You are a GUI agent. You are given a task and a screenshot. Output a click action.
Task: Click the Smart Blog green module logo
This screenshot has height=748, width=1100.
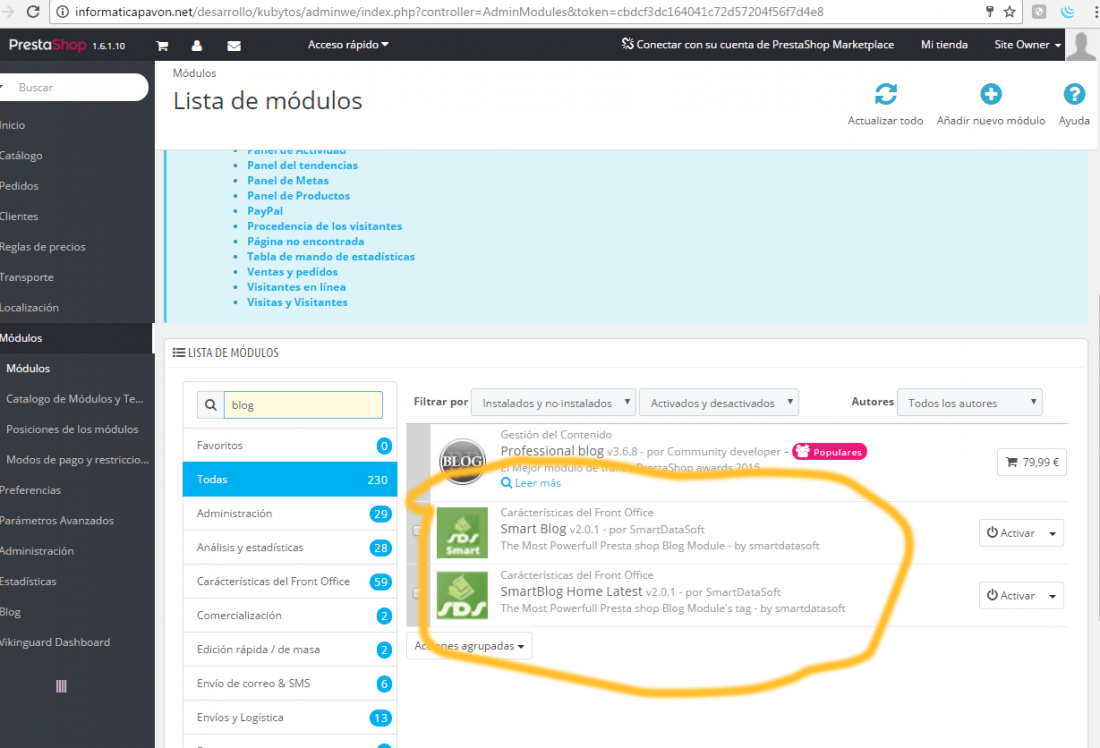pos(462,533)
